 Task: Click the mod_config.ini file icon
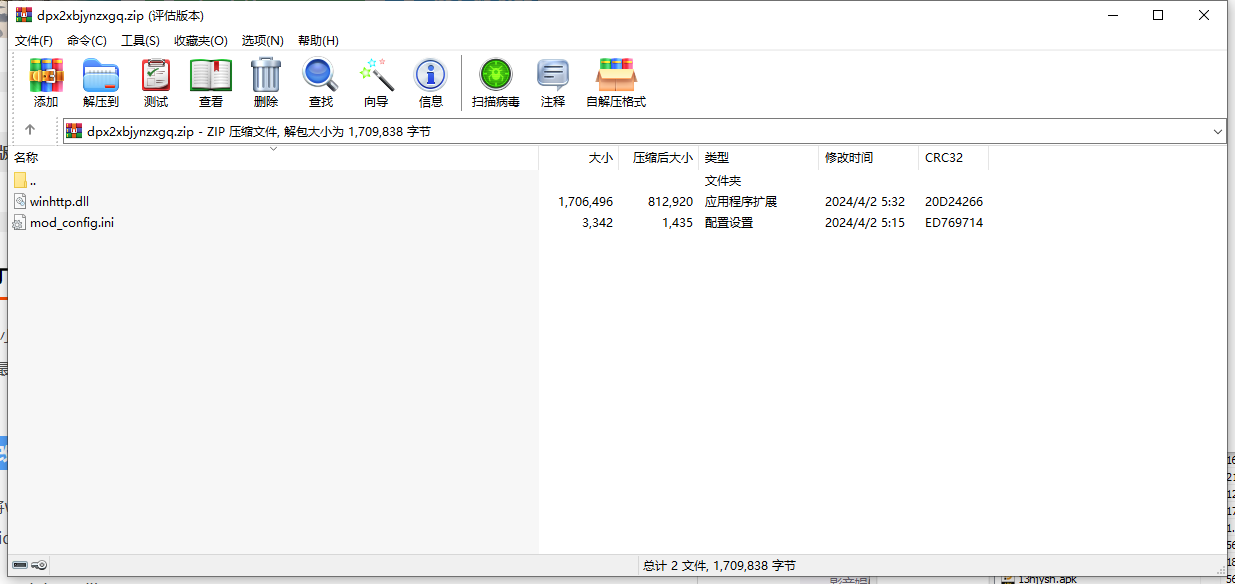[x=20, y=222]
